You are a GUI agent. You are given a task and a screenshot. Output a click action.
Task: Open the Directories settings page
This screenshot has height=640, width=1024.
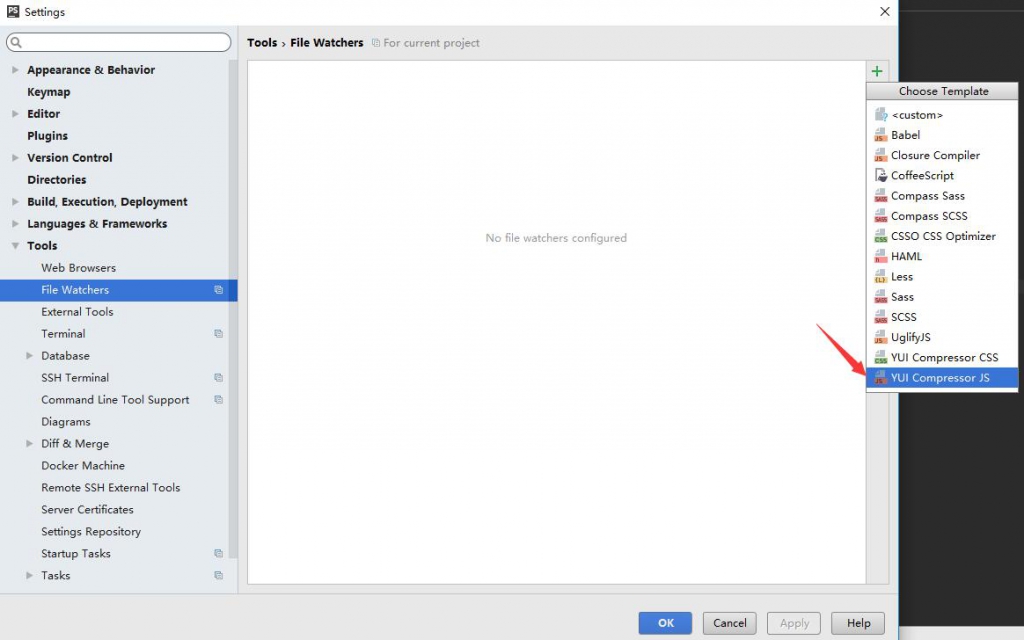tap(56, 180)
